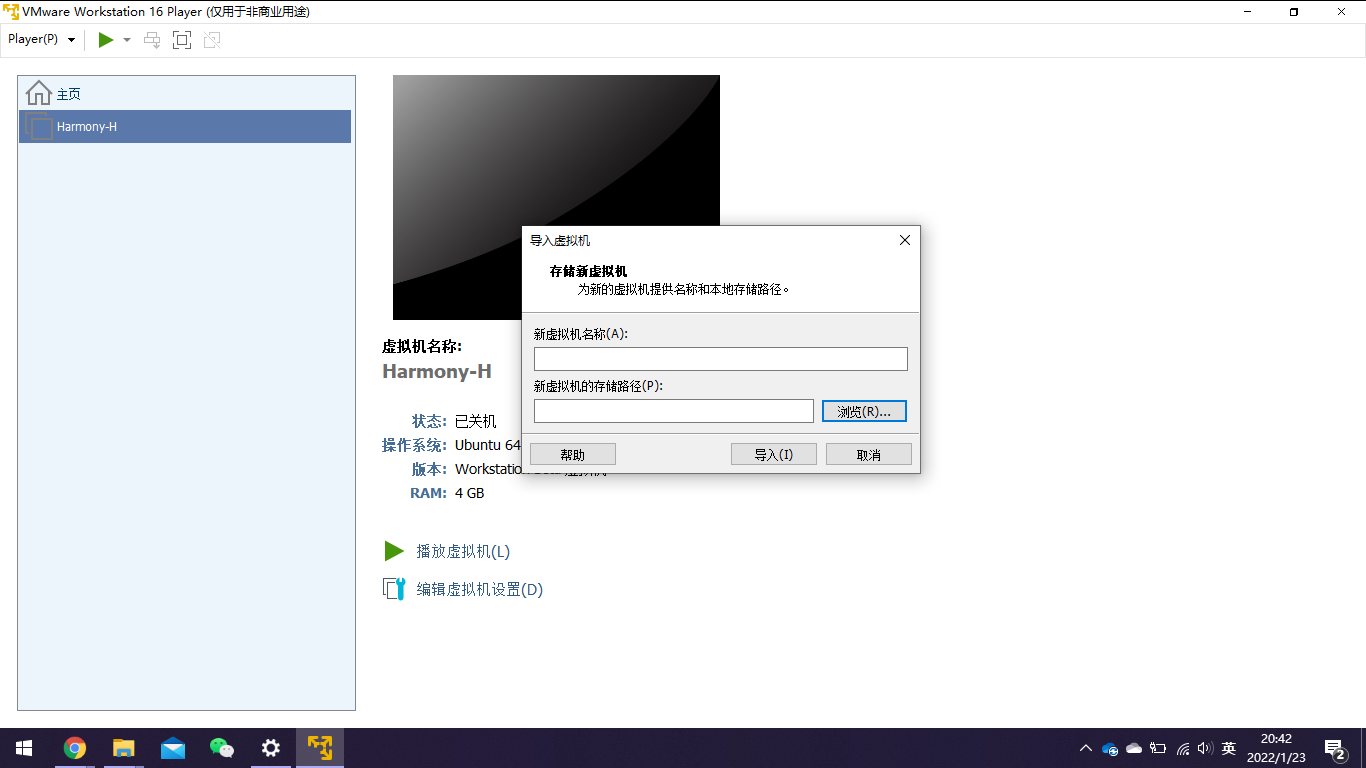Click the battery power tray icon
This screenshot has width=1366, height=768.
point(1158,748)
